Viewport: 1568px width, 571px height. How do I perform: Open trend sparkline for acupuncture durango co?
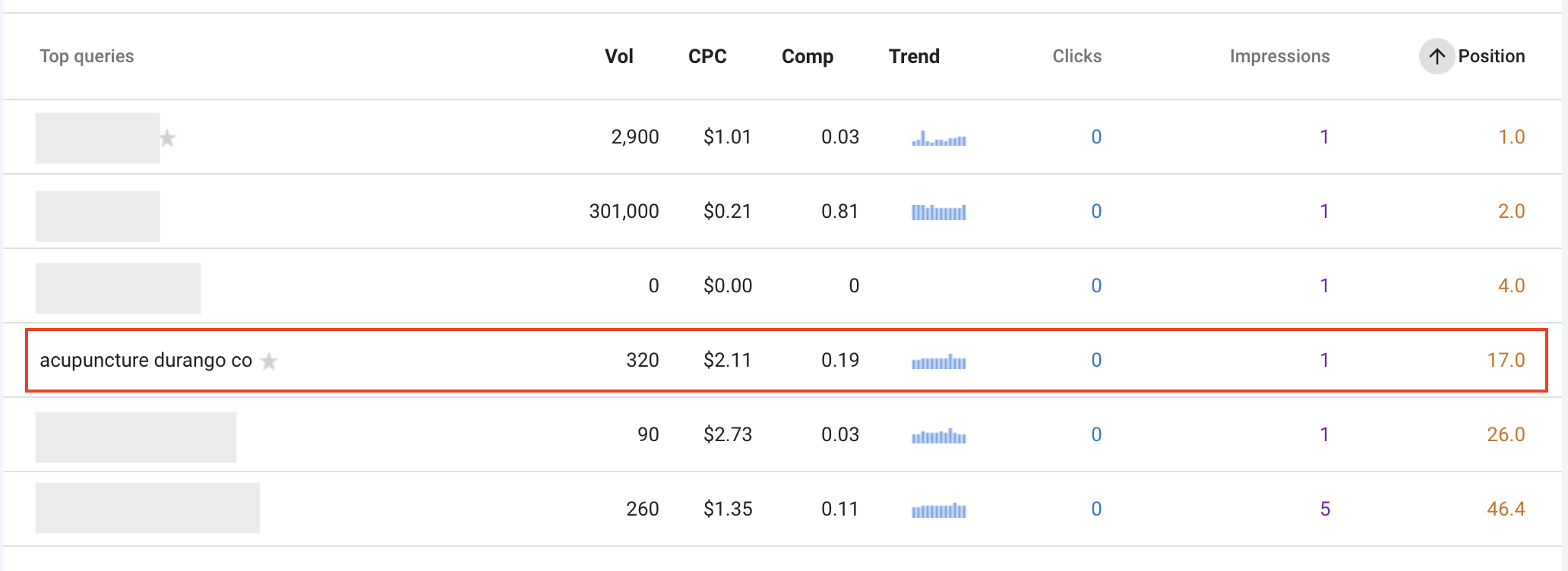click(939, 361)
